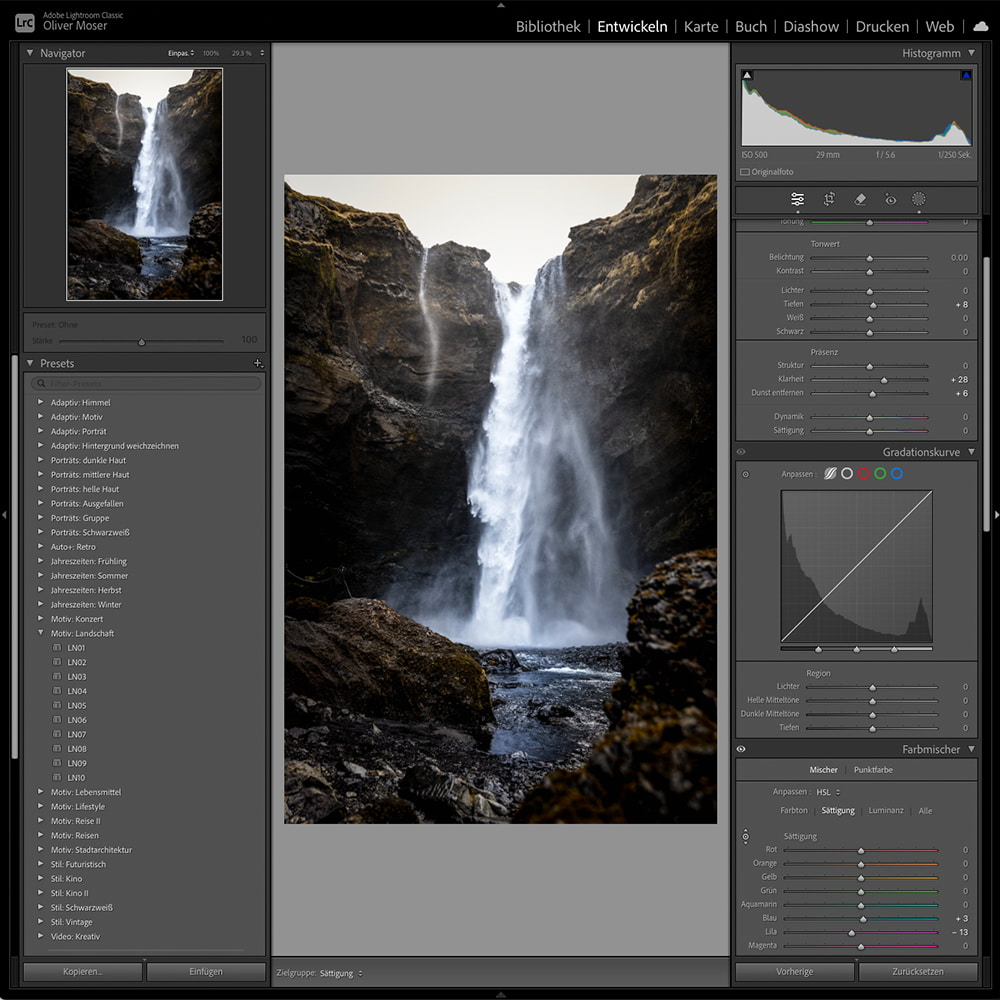Switch to the Diashow module

[x=811, y=26]
